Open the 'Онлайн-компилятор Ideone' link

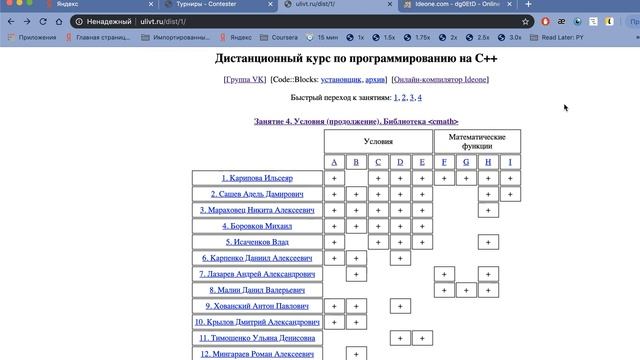tap(440, 79)
